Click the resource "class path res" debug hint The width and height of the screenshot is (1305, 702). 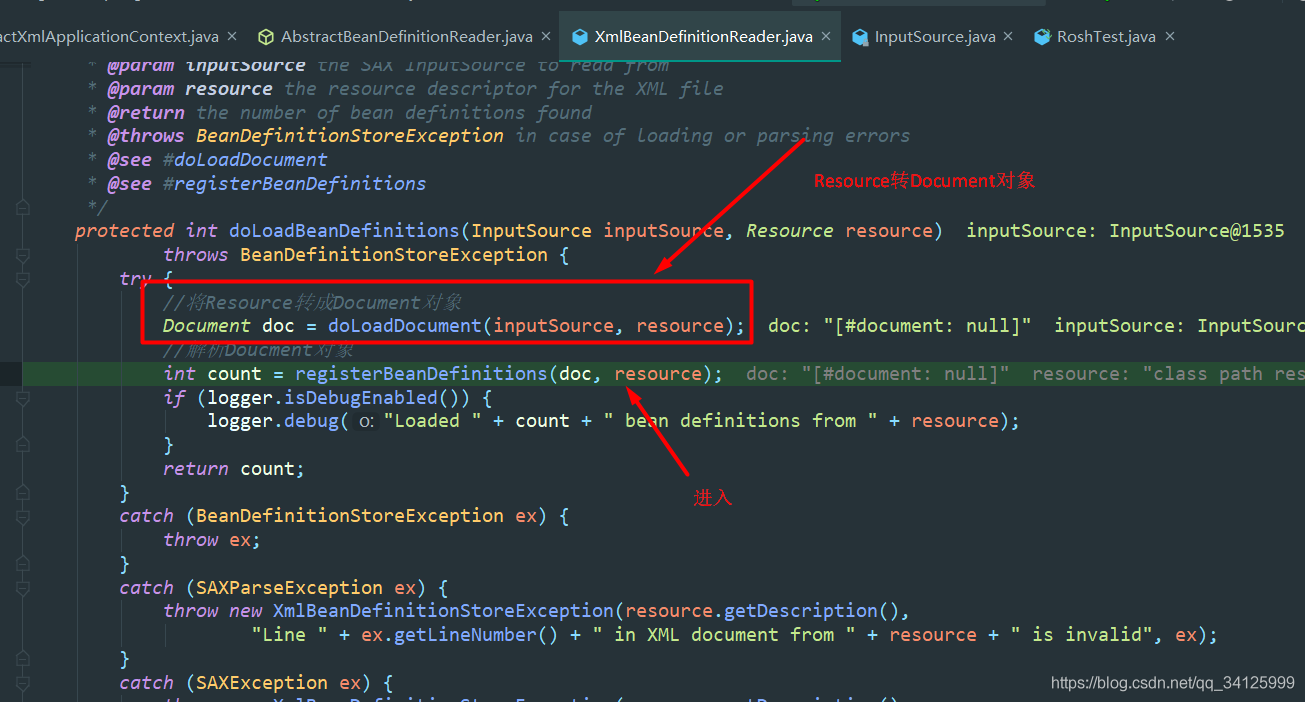coord(1168,374)
